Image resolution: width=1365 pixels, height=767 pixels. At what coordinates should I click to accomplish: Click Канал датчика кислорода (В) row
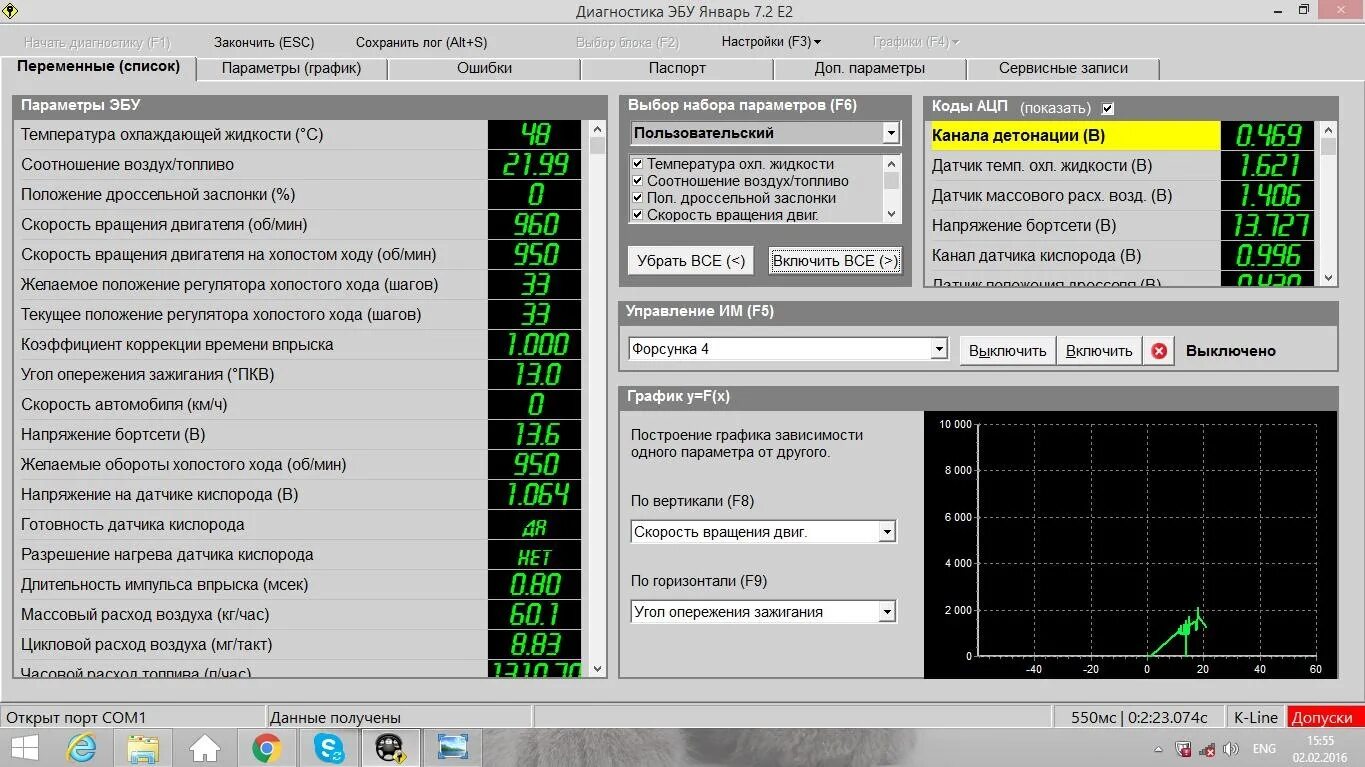[x=1121, y=255]
